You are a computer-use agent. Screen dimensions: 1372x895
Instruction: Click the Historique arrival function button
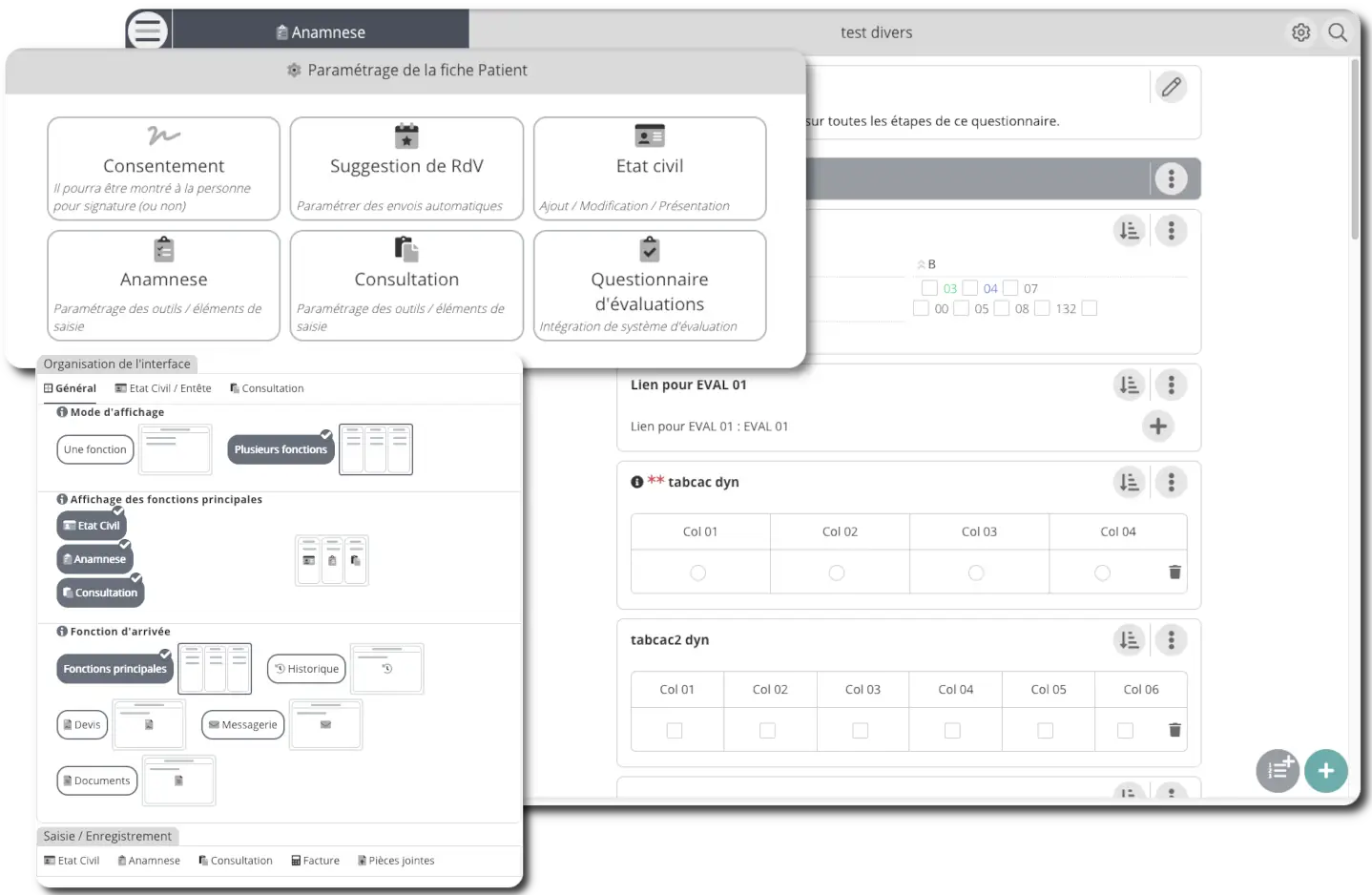tap(305, 668)
